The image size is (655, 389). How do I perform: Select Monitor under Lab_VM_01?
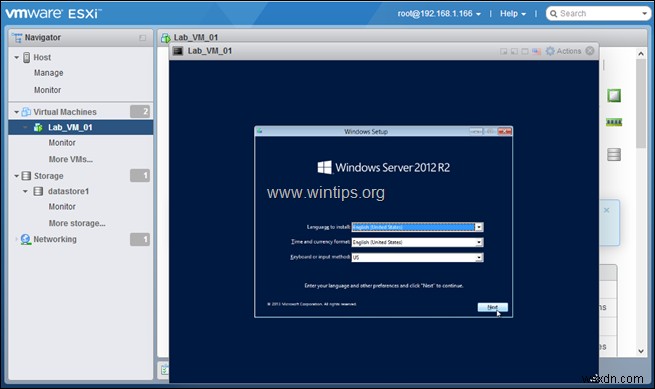coord(62,142)
